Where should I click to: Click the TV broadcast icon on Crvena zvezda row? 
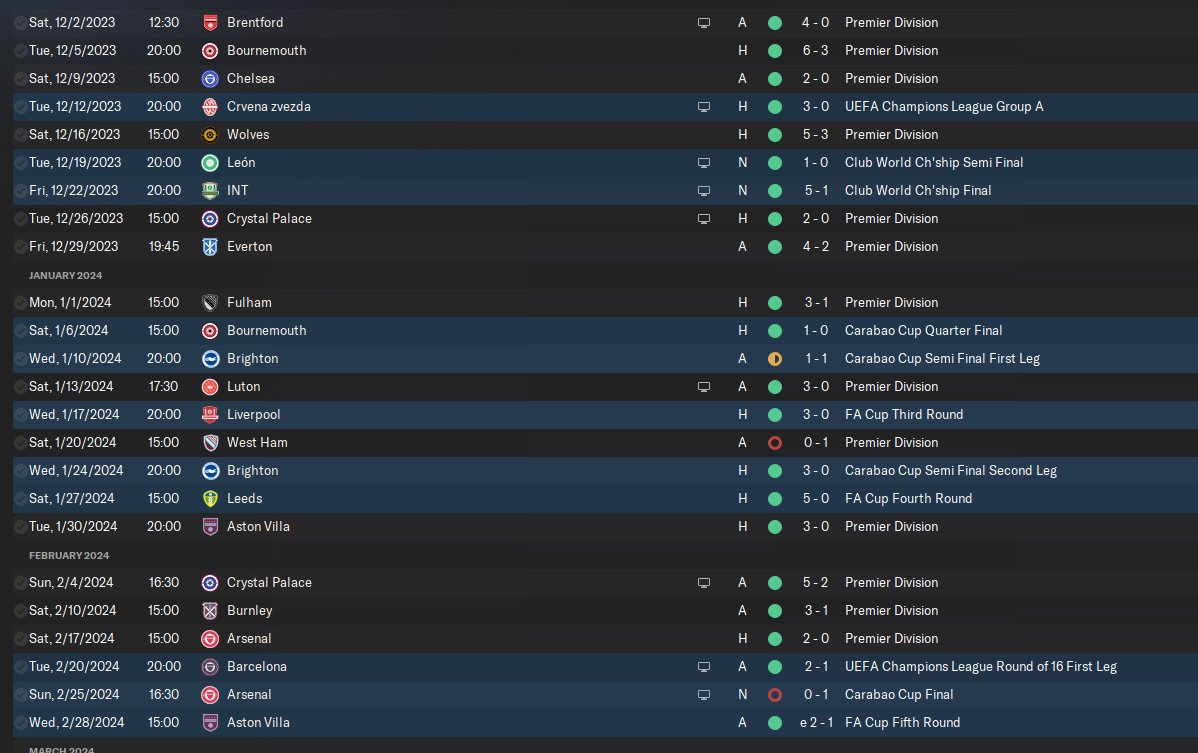click(x=704, y=107)
